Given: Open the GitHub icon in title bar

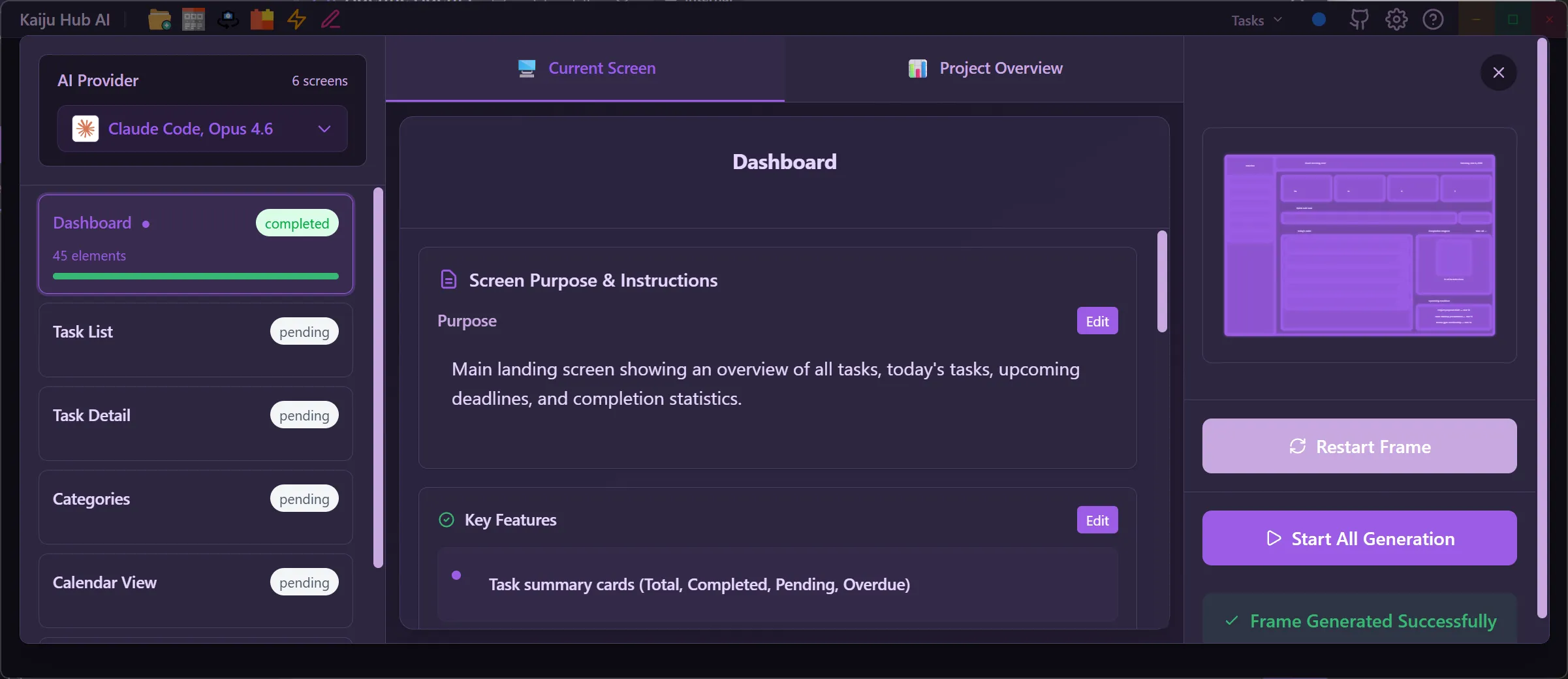Looking at the screenshot, I should coord(1359,20).
